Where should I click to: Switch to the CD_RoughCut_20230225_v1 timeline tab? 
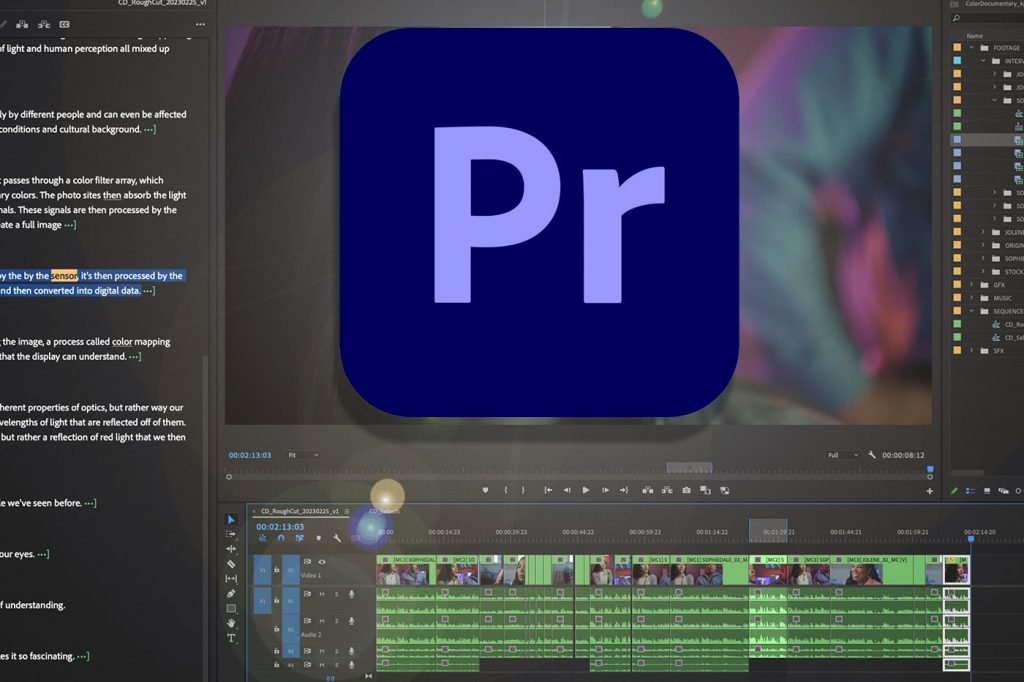[x=300, y=510]
